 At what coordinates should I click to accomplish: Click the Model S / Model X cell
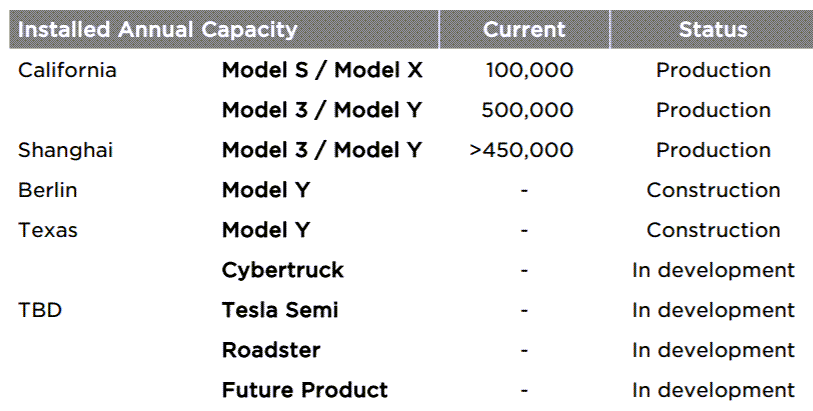tap(322, 70)
